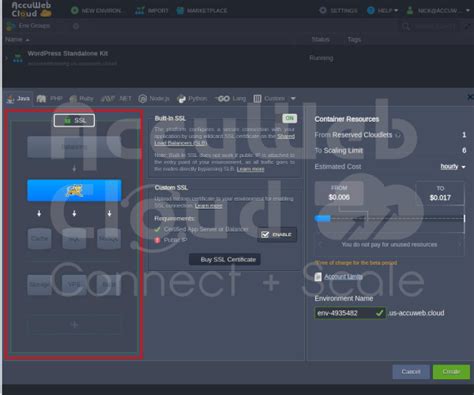
Task: Open Settings gear in top bar
Action: 323,10
